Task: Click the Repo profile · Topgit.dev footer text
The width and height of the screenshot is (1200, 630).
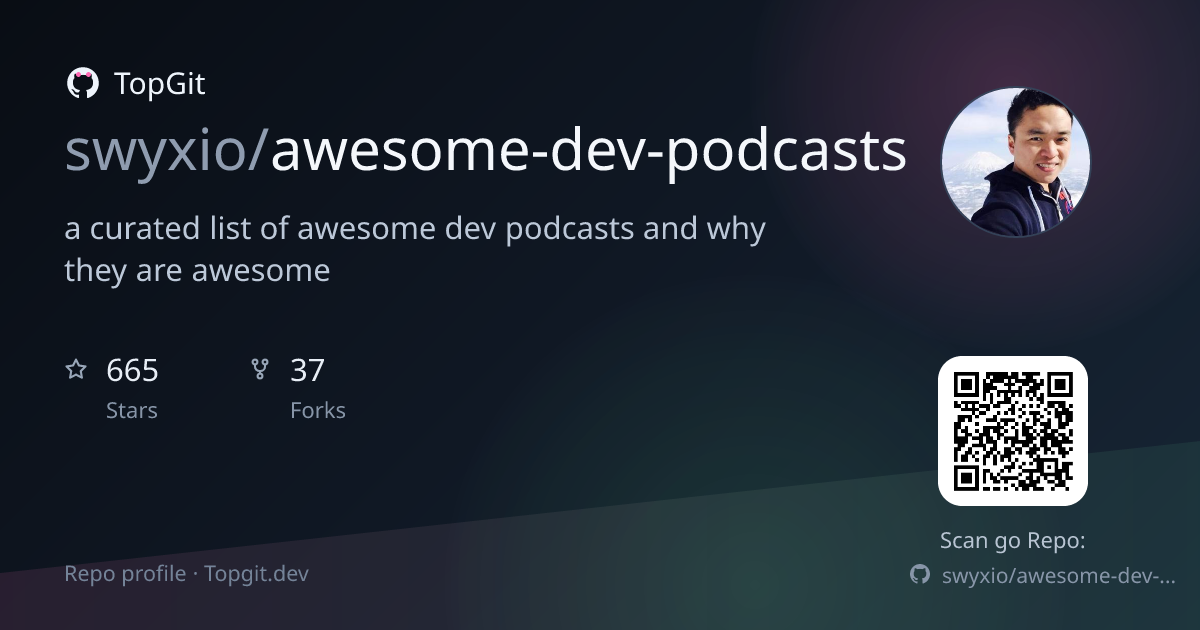Action: tap(187, 574)
